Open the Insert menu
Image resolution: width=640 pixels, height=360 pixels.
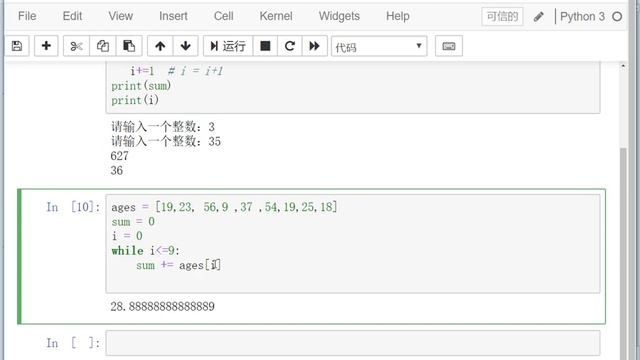pos(173,16)
